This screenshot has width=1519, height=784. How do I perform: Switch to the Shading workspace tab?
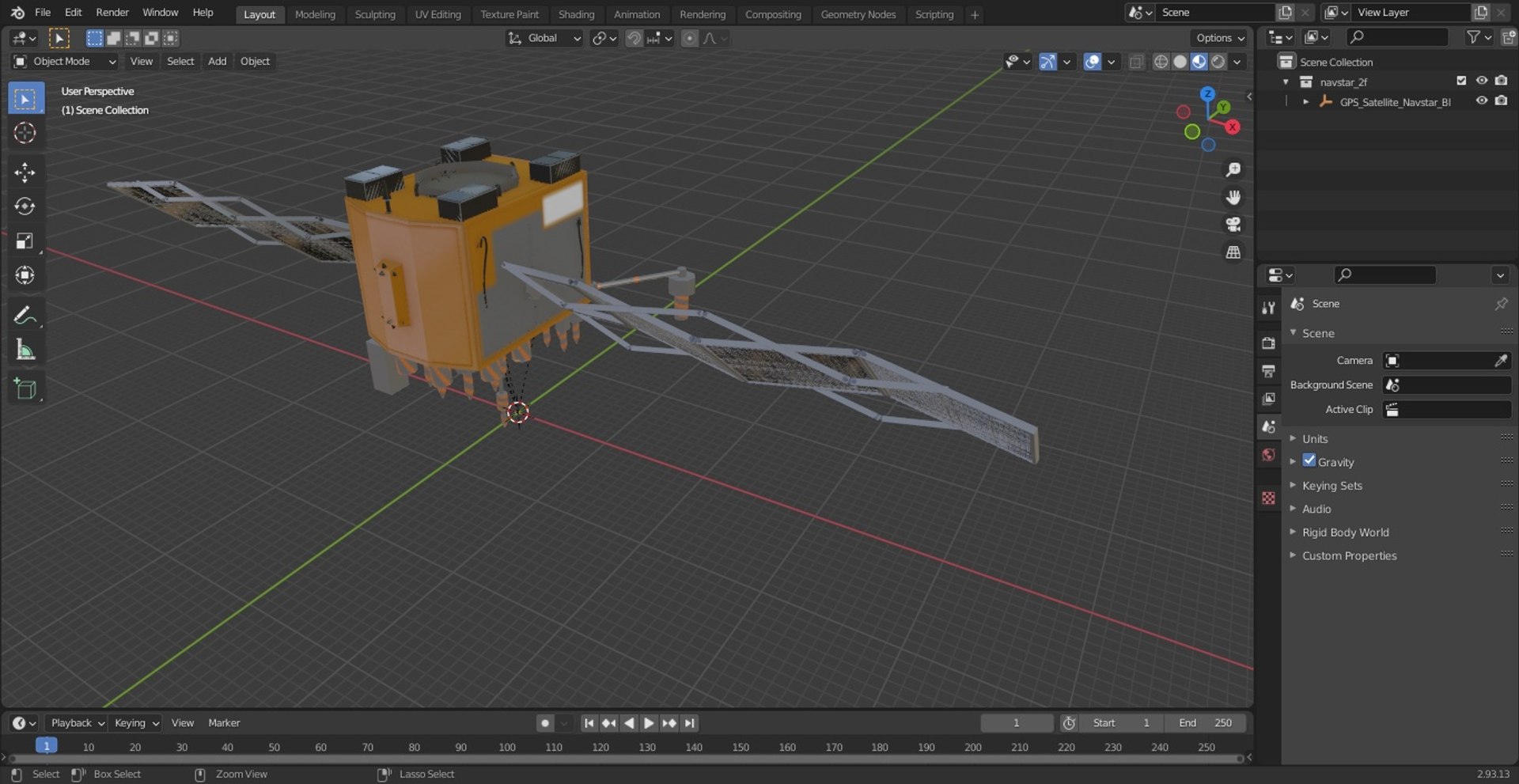tap(576, 14)
